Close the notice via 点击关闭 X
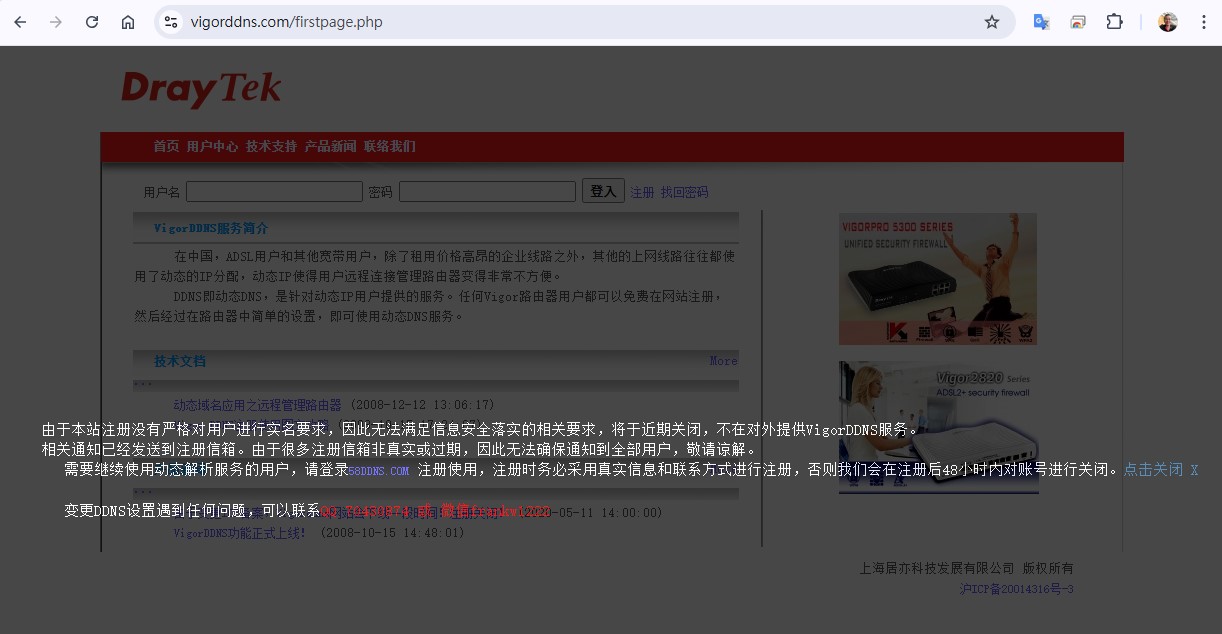The height and width of the screenshot is (634, 1222). (x=1160, y=469)
